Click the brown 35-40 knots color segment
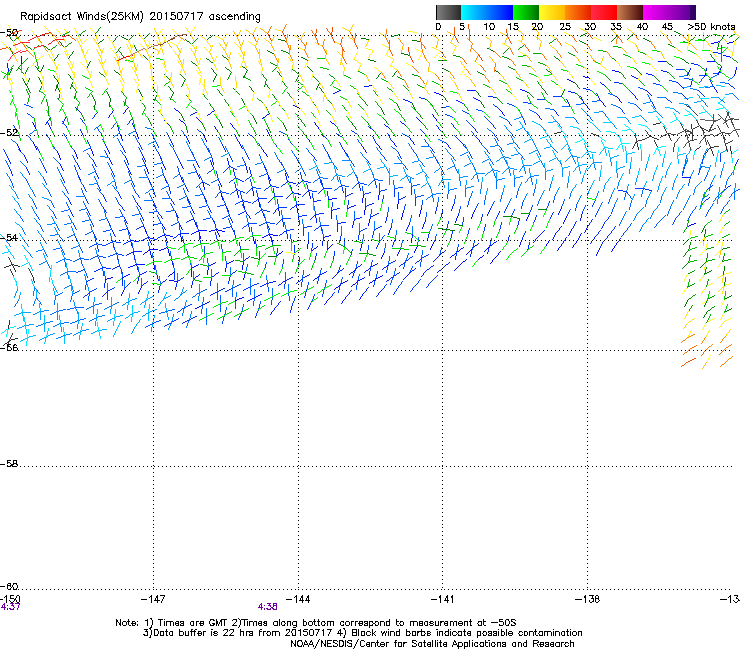The image size is (740, 650). [630, 12]
